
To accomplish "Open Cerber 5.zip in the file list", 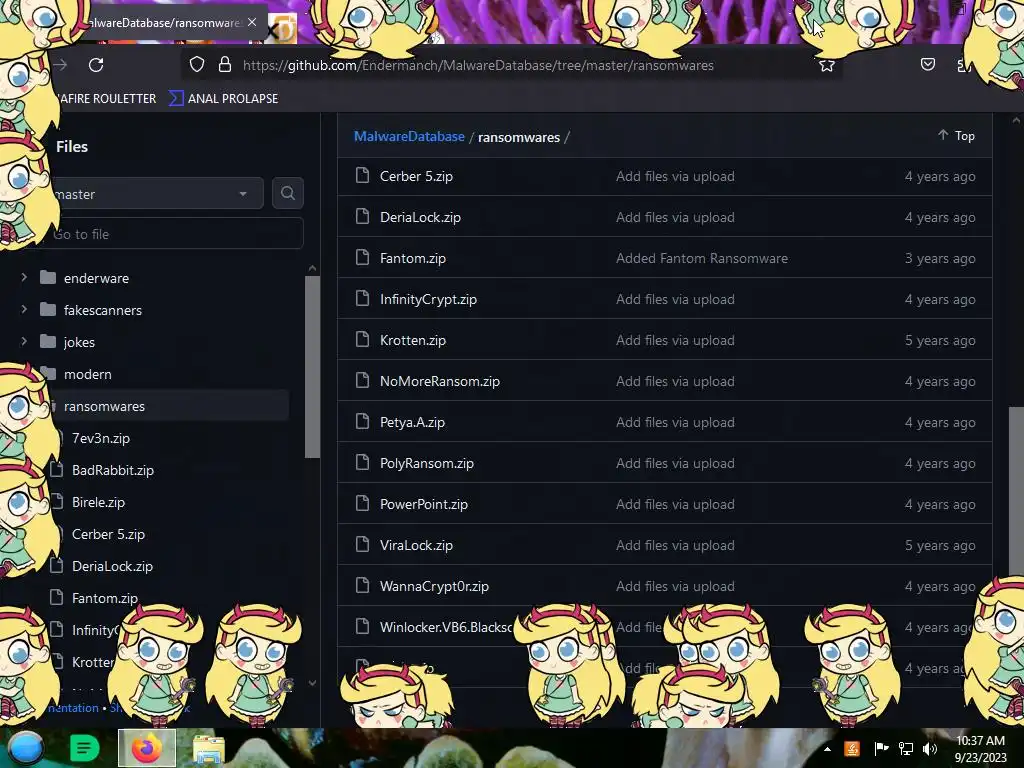I will click(x=416, y=176).
